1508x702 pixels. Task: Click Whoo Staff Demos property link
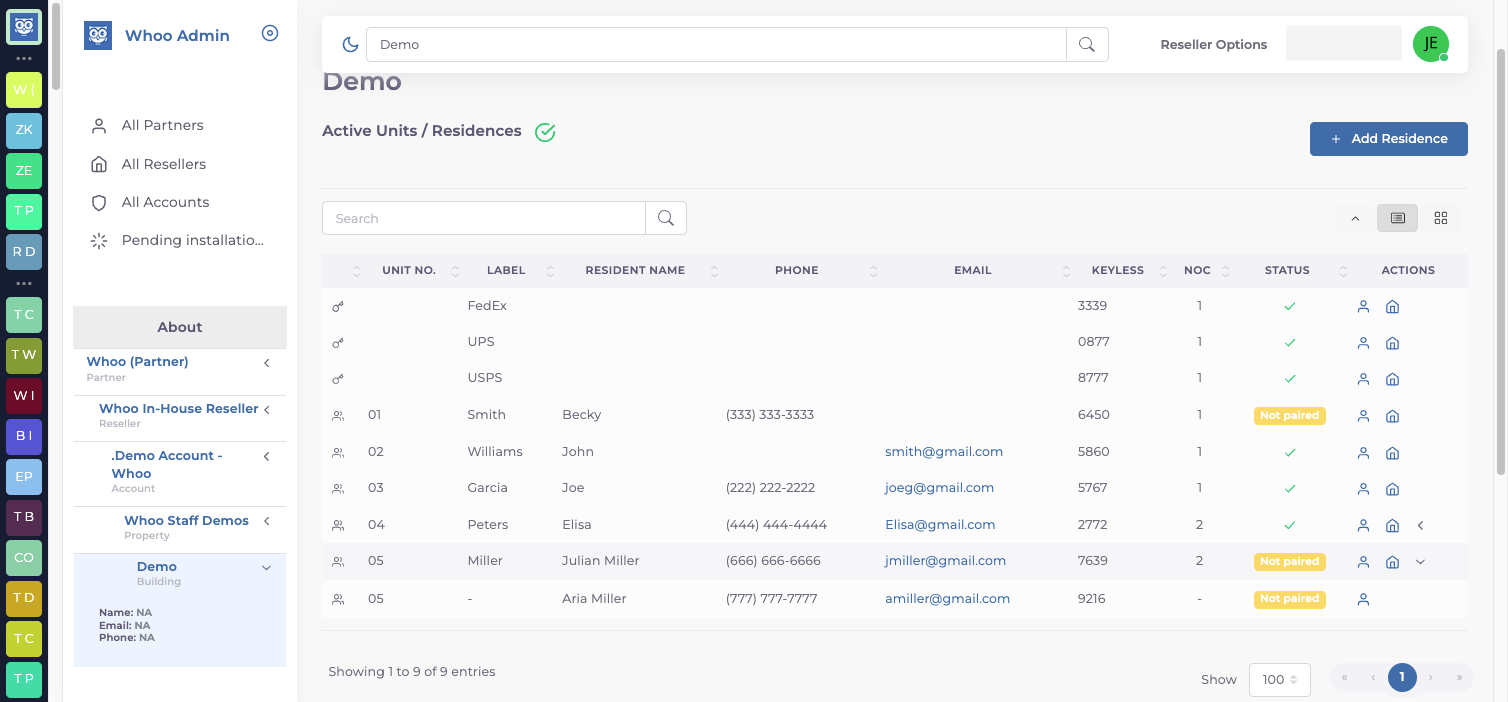pos(186,521)
